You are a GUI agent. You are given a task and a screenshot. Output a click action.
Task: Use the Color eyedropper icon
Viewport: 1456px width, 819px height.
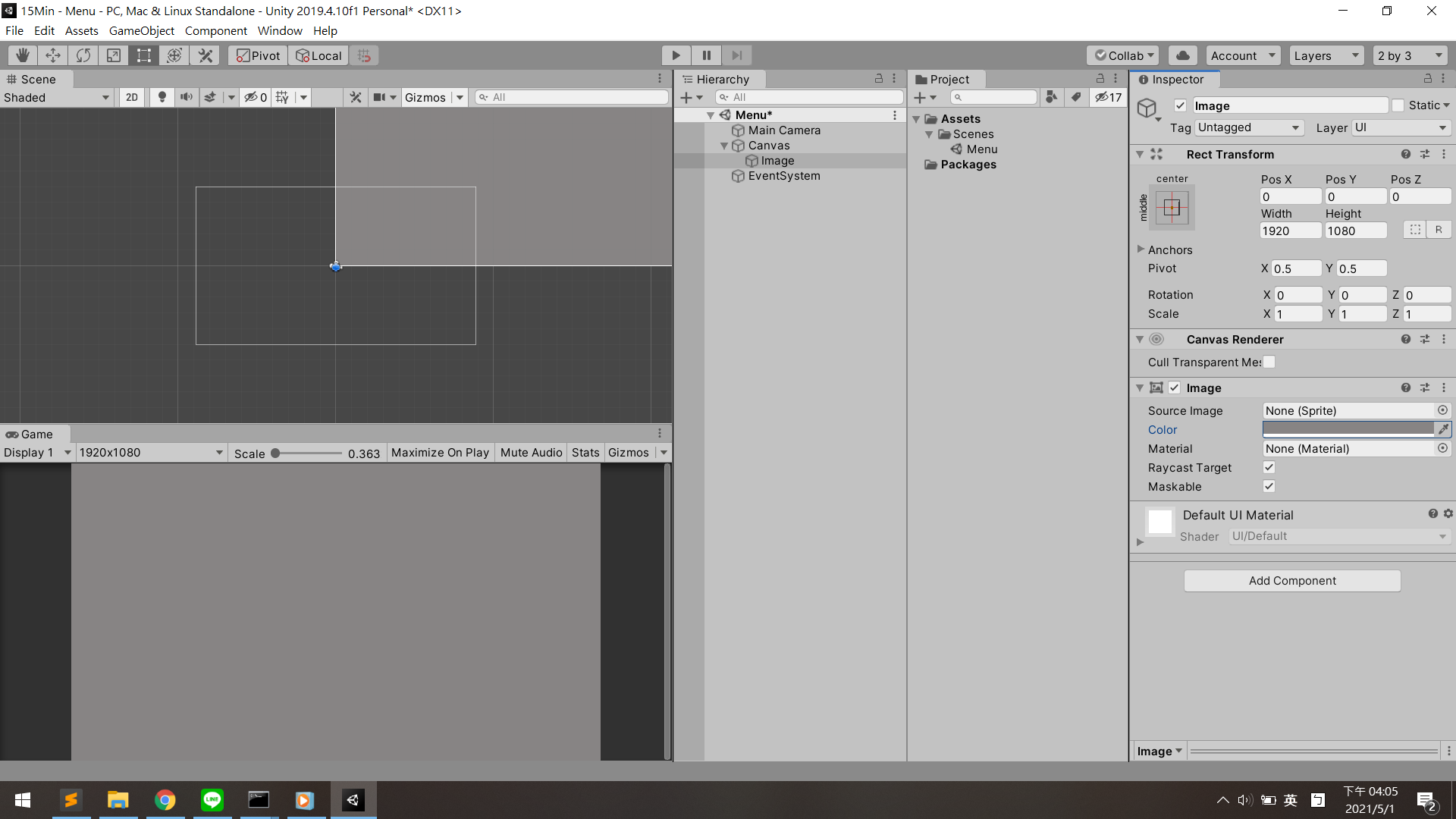point(1444,429)
